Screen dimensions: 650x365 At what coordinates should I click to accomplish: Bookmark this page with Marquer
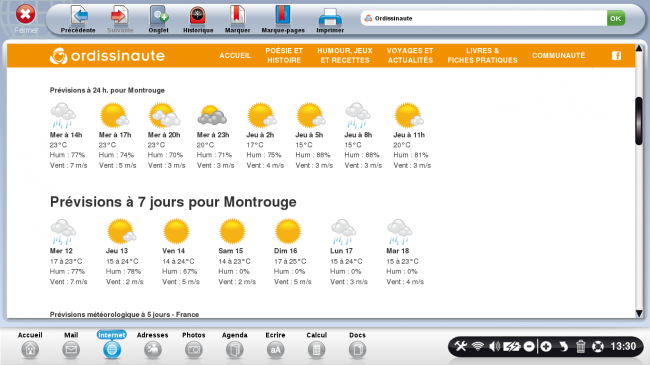238,19
